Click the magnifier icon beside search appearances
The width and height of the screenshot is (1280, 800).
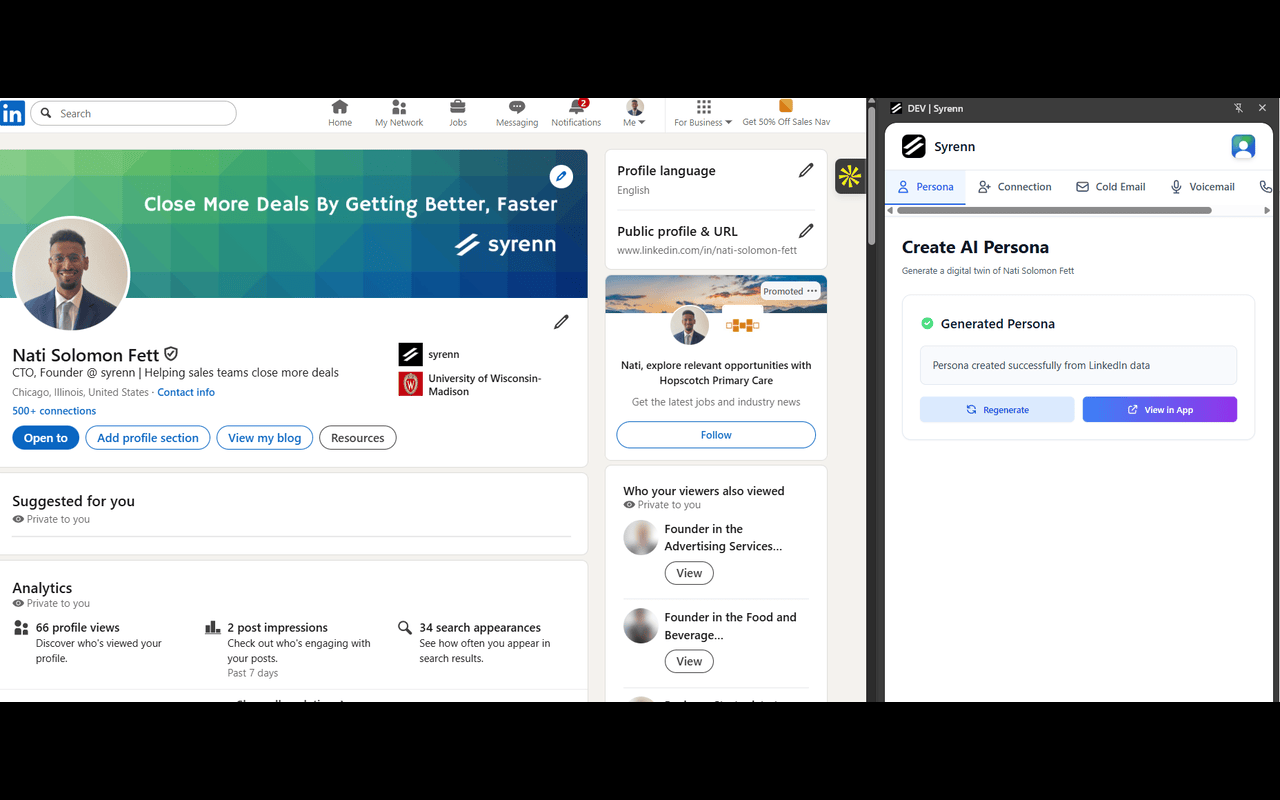coord(405,628)
